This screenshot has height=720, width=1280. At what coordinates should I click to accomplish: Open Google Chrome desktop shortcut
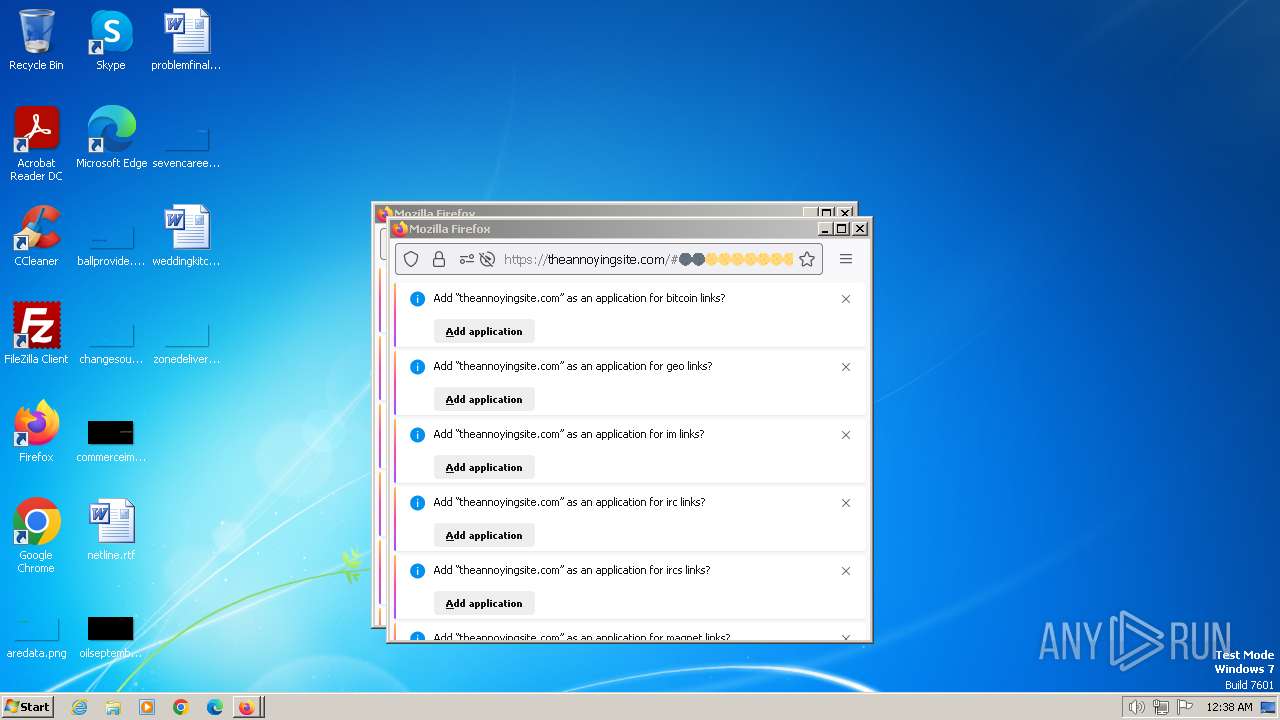36,536
